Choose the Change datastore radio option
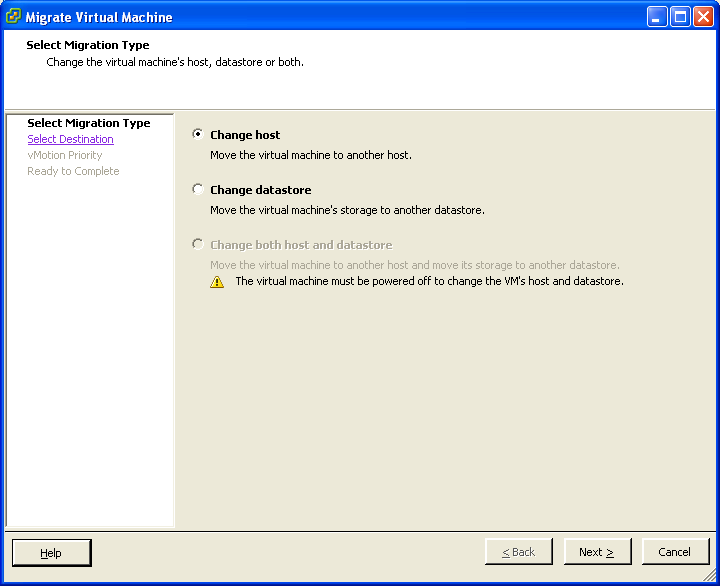This screenshot has width=720, height=586. [x=198, y=189]
